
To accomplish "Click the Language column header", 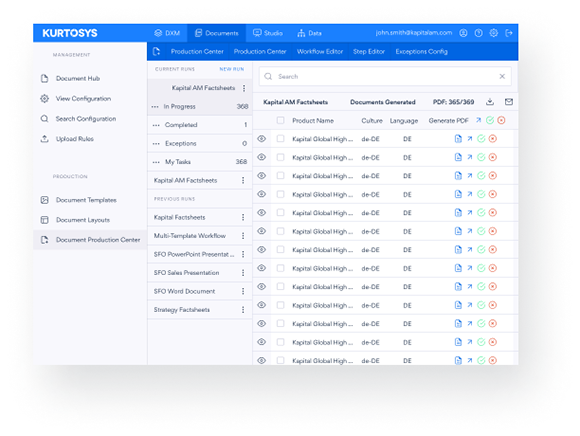I will (x=404, y=121).
